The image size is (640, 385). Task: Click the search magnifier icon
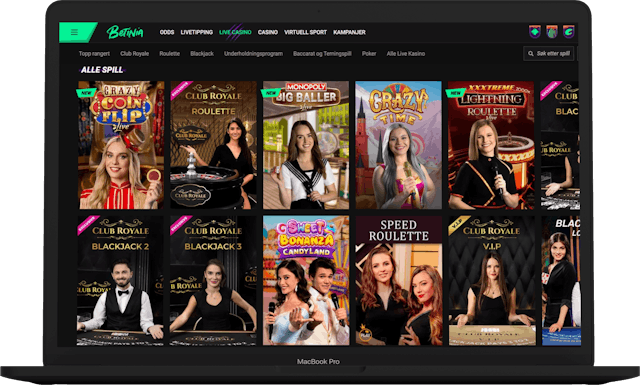(531, 53)
